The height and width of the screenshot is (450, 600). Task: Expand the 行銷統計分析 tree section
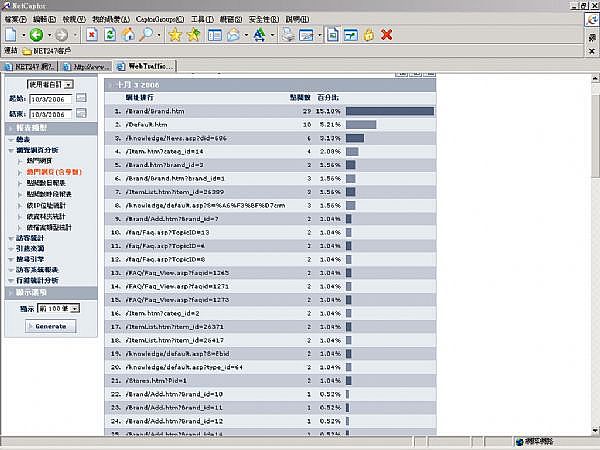[11, 280]
